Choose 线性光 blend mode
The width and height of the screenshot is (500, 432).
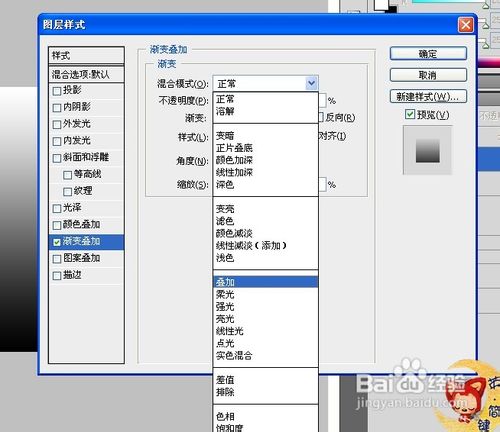(x=266, y=331)
